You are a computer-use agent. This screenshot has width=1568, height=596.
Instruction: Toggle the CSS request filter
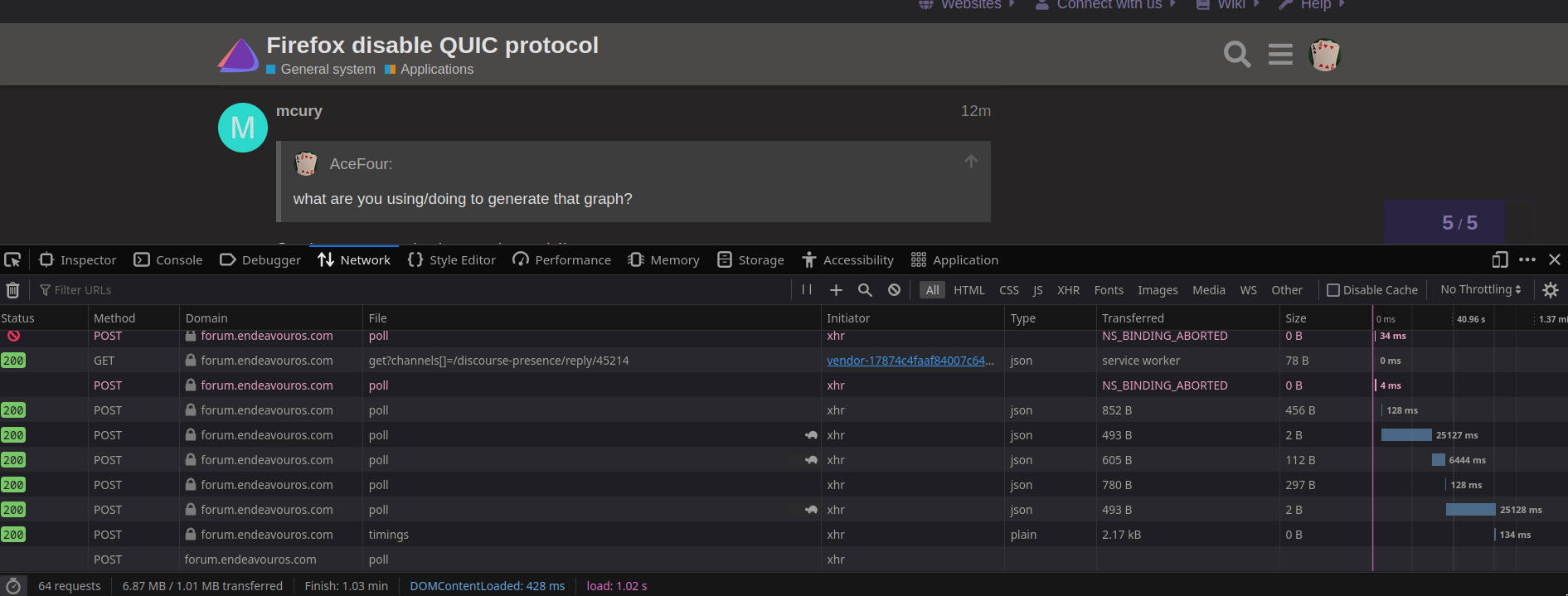pyautogui.click(x=1009, y=290)
